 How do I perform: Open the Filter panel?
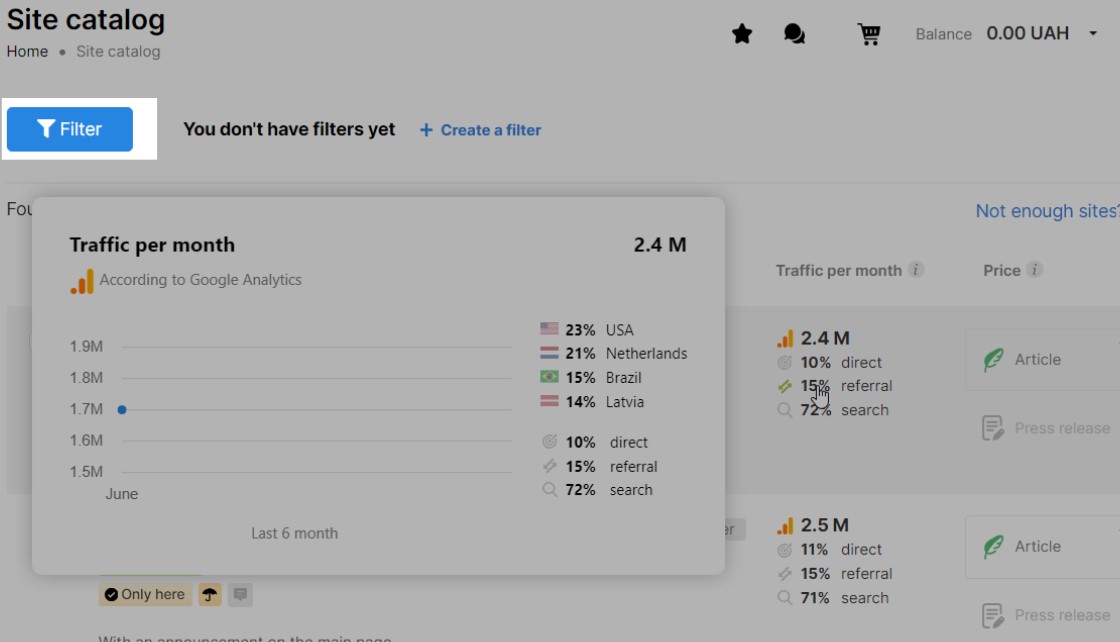point(70,129)
